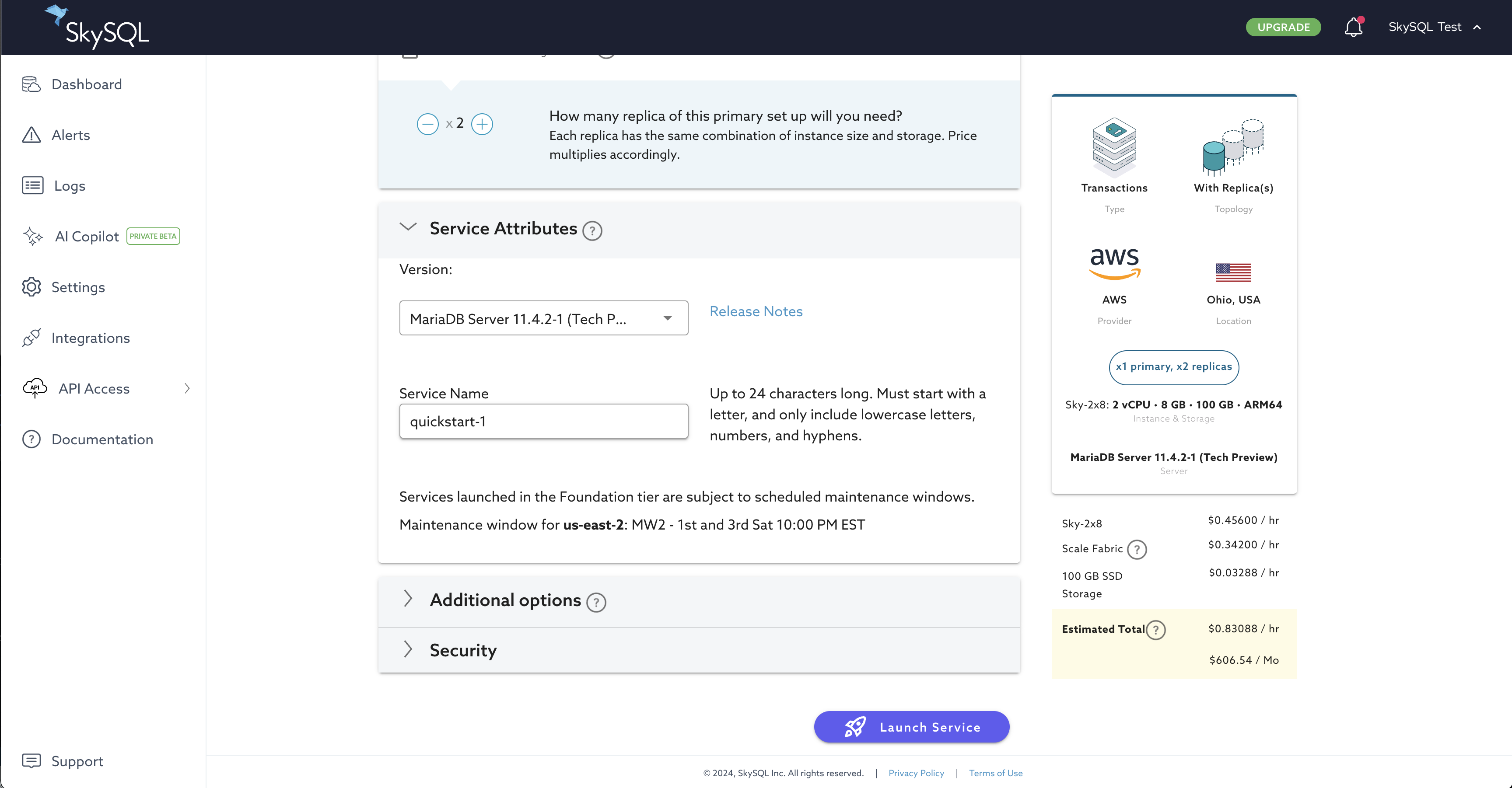Click the Service Attributes help icon
The image size is (1512, 788).
pyautogui.click(x=591, y=230)
